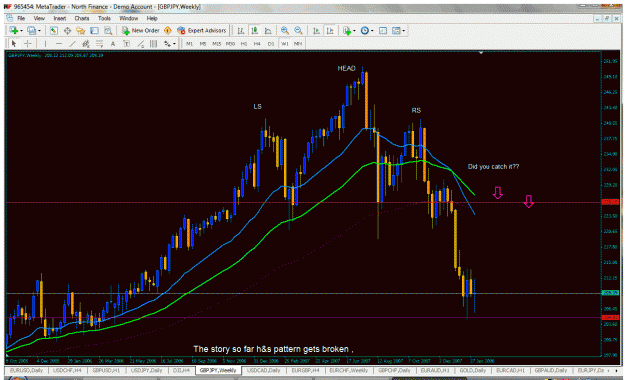The height and width of the screenshot is (380, 625).
Task: Select the vertical line drawing tool
Action: 45,43
